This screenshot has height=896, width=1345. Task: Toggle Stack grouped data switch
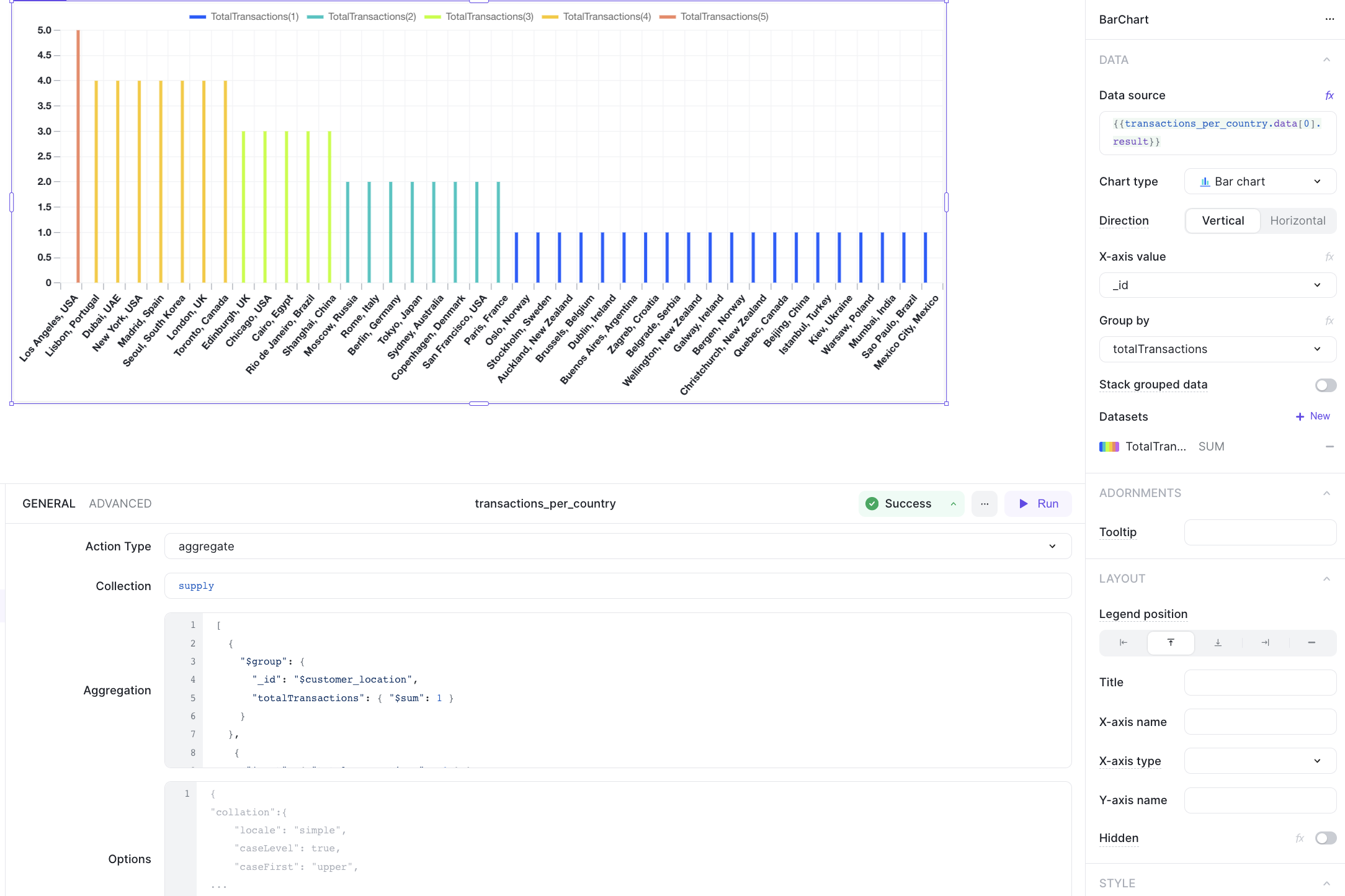1325,385
